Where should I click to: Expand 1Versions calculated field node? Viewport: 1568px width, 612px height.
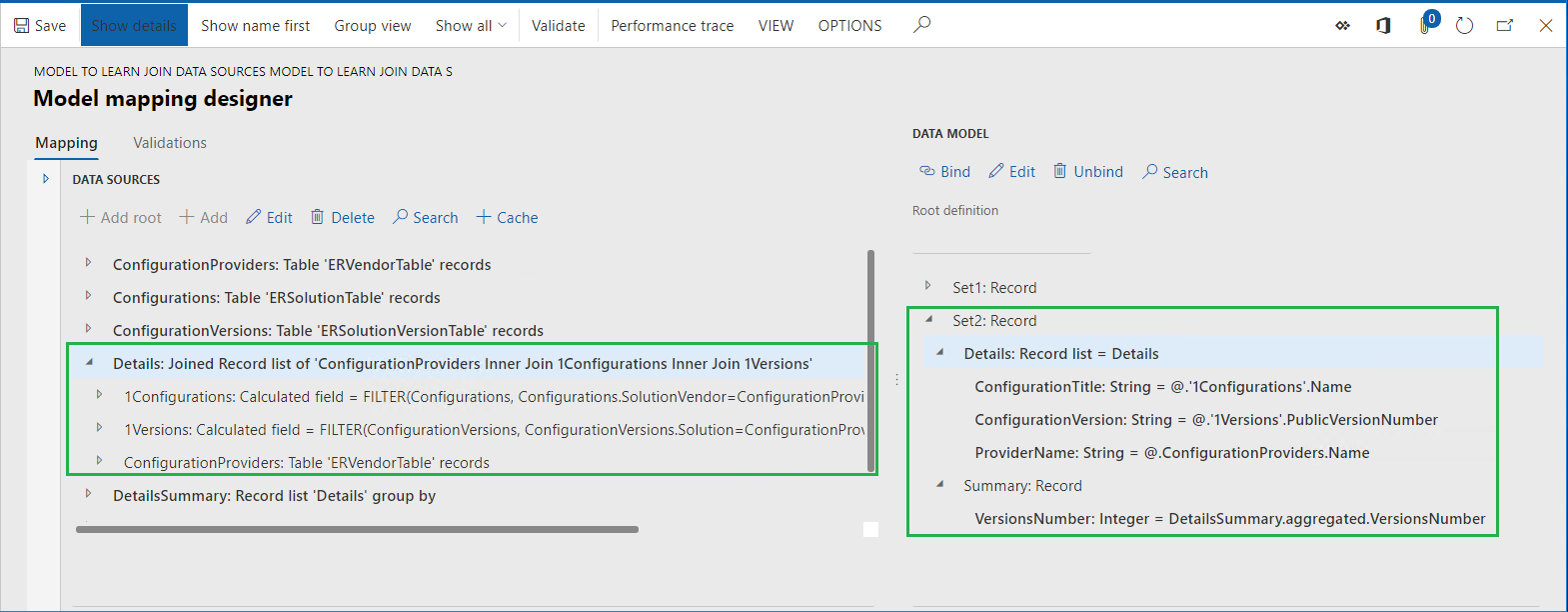99,428
